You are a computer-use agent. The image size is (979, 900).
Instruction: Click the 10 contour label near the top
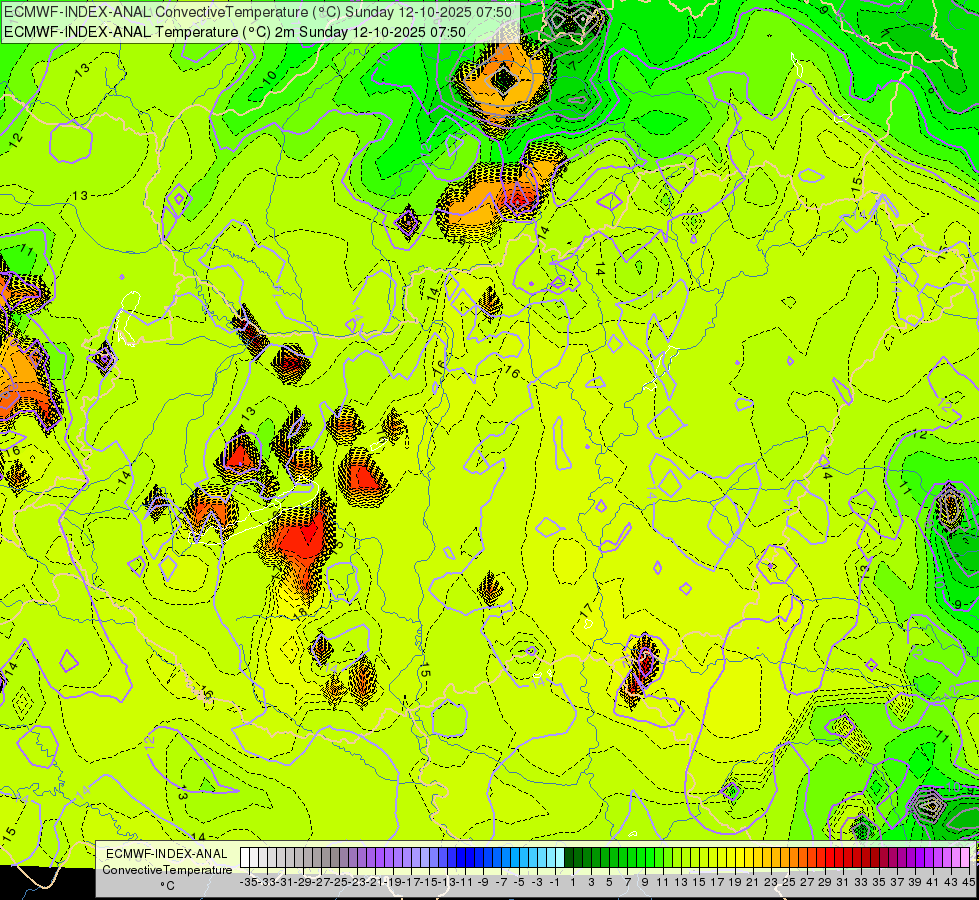click(269, 77)
